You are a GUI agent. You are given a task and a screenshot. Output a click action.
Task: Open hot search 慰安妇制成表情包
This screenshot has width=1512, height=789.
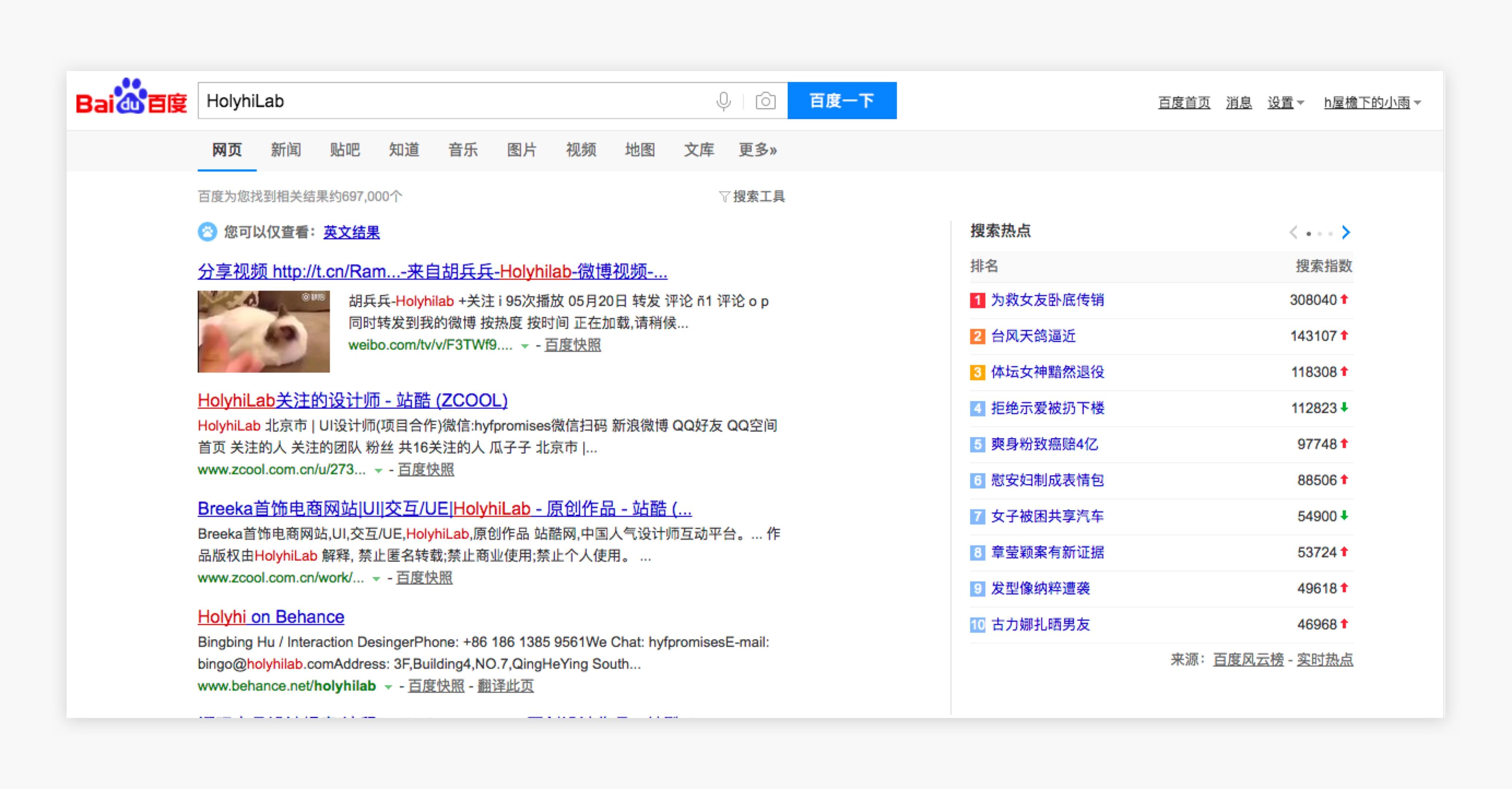pos(1047,480)
